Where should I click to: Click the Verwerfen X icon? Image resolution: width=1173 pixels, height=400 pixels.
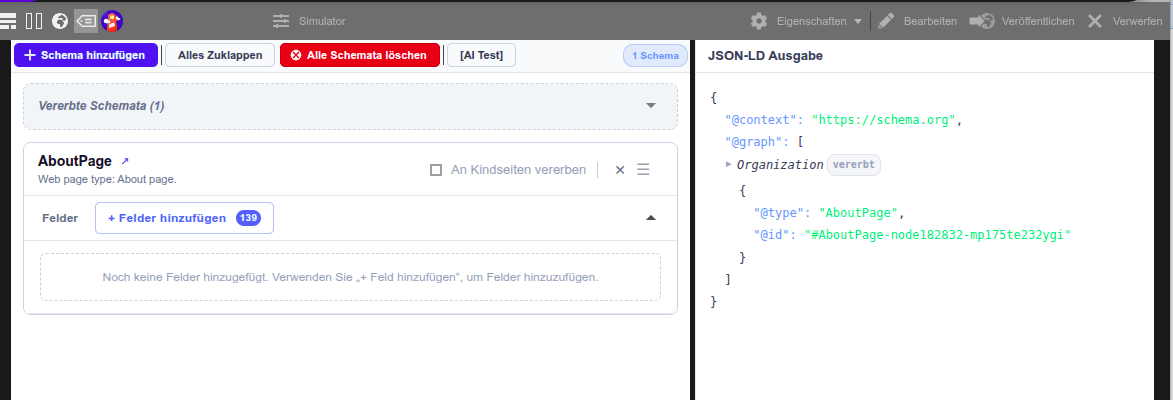tap(1094, 21)
